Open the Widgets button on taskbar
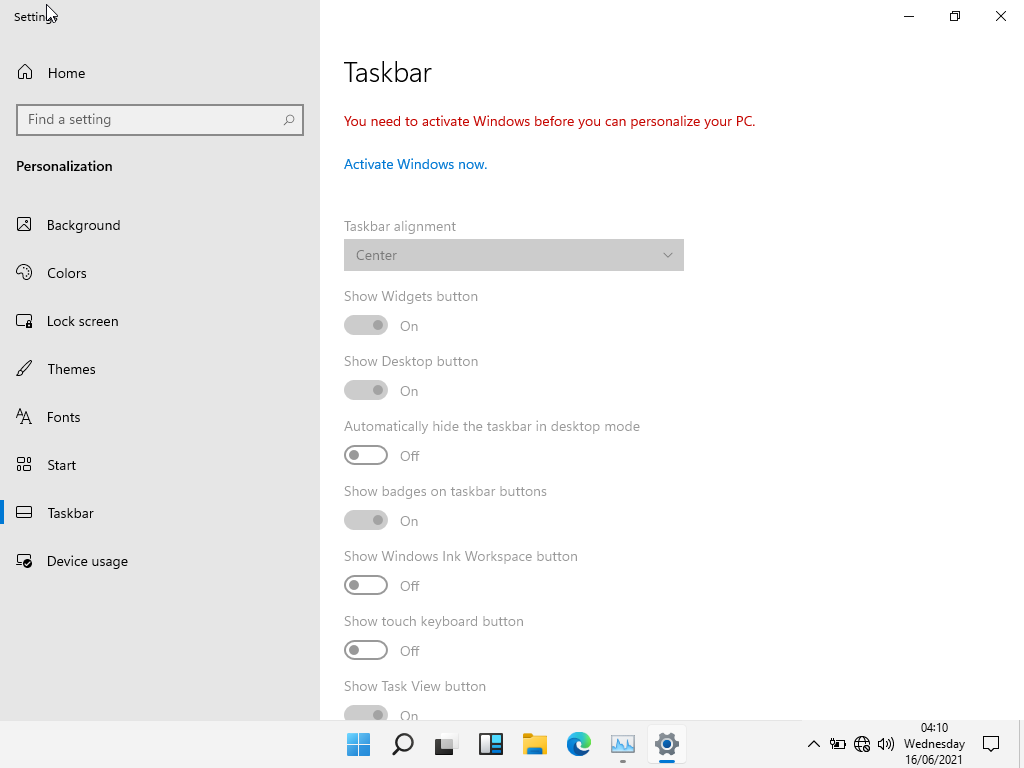 pos(490,744)
